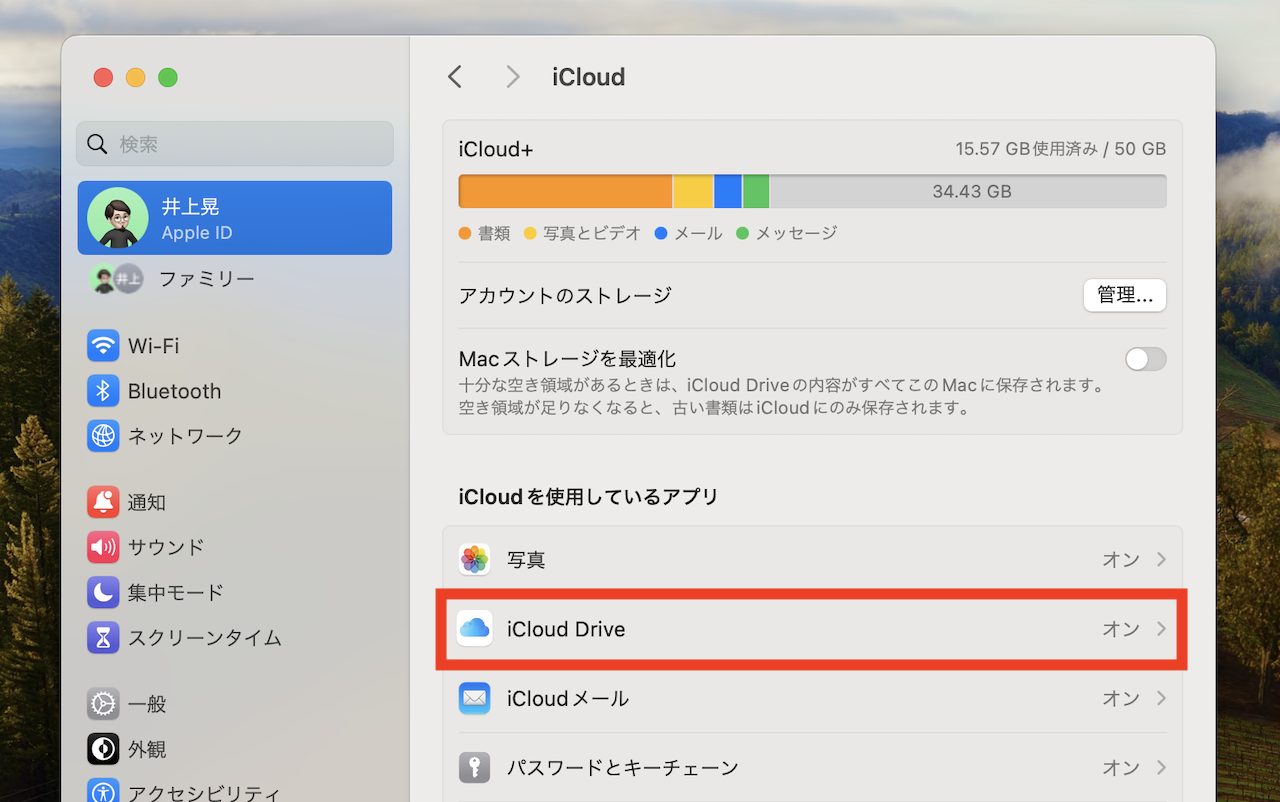Screen dimensions: 1280x802
Task: Expand iCloud Drive row chevron
Action: tap(1161, 629)
